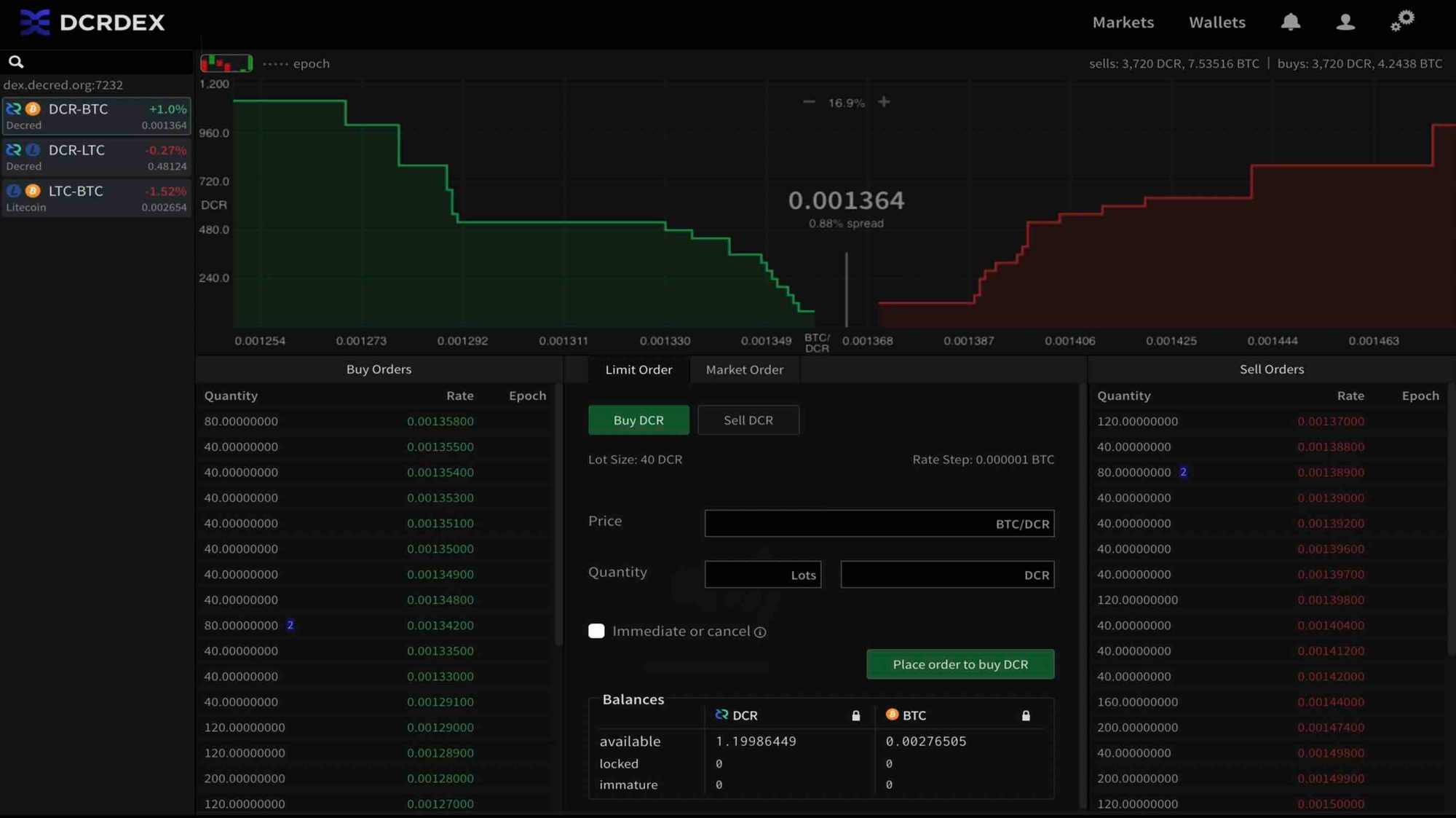Select the LTC-BTC market
1456x818 pixels.
pyautogui.click(x=97, y=198)
